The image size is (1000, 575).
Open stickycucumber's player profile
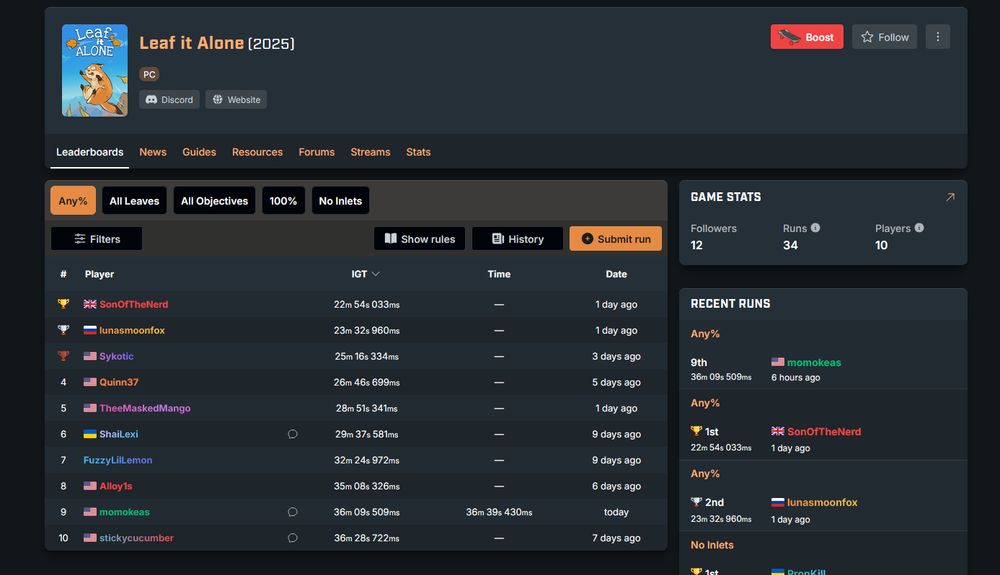tap(136, 538)
